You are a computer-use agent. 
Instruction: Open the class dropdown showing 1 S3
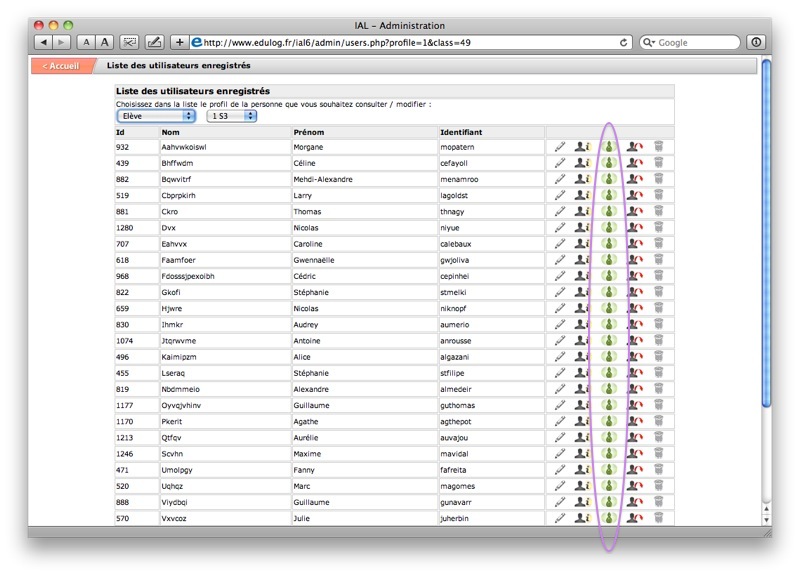(231, 116)
